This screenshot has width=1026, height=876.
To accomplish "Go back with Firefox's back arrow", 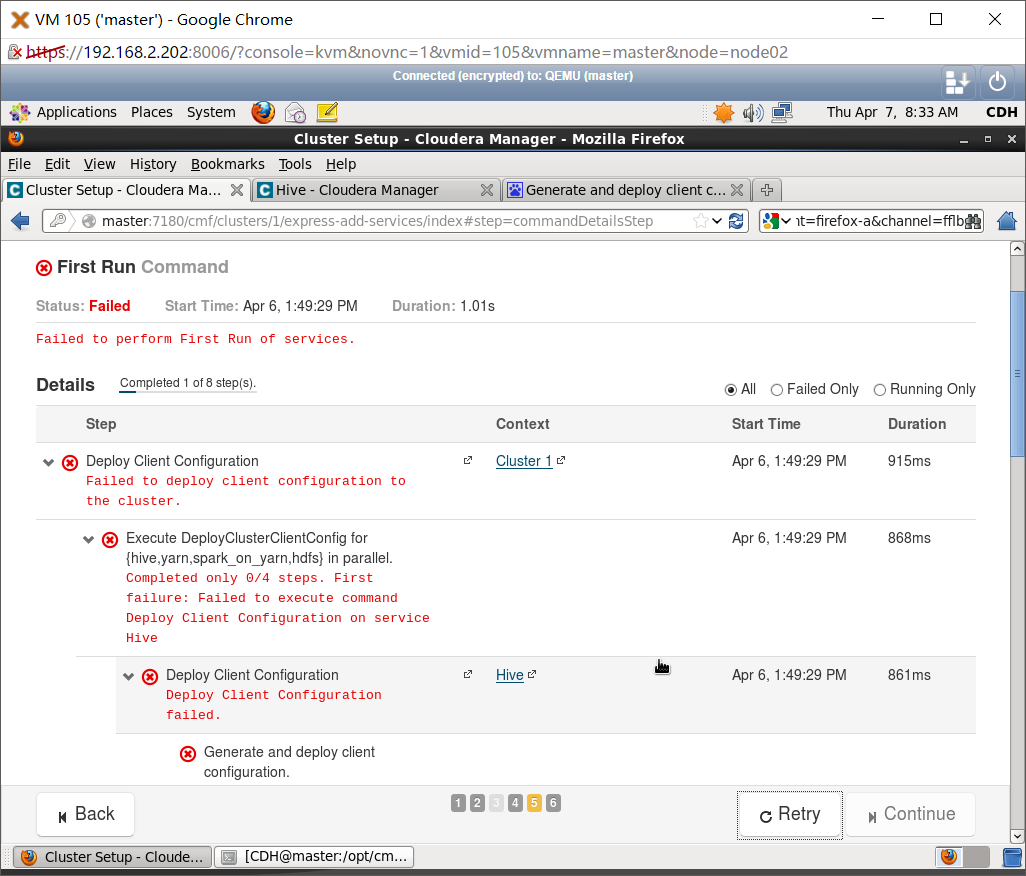I will click(x=20, y=221).
